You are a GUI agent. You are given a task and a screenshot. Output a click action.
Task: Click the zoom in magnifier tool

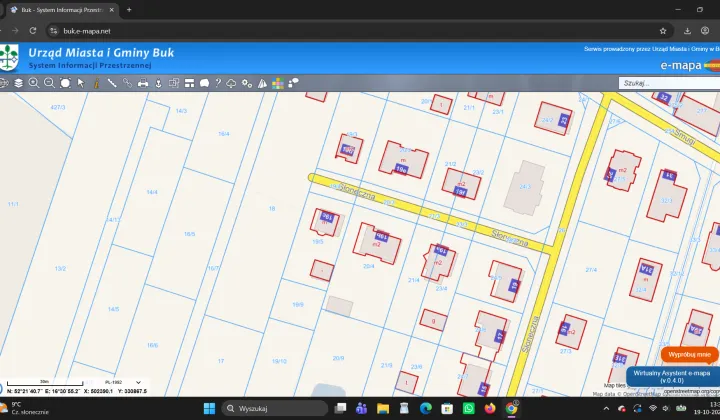pos(34,83)
